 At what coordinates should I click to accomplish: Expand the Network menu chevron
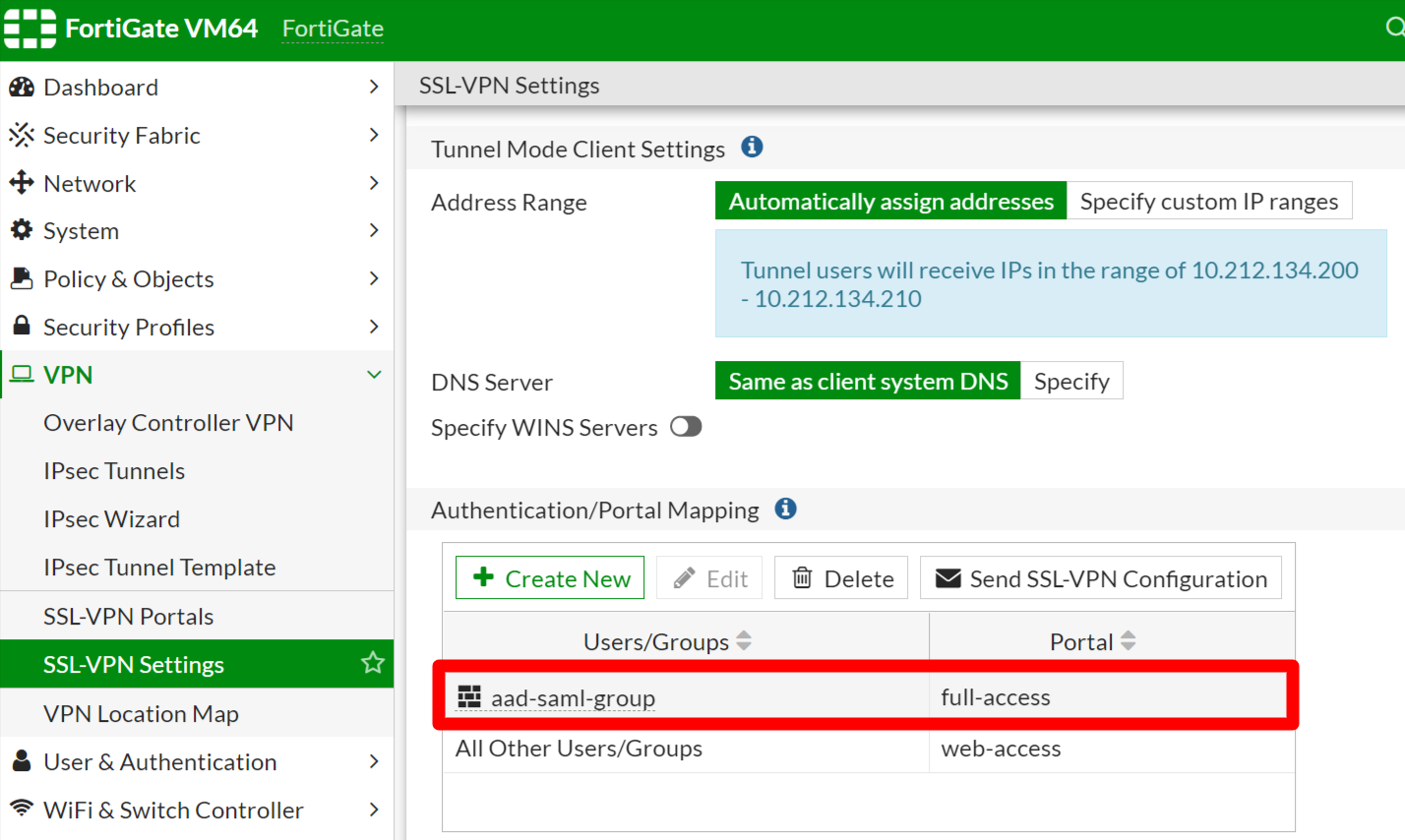(374, 183)
